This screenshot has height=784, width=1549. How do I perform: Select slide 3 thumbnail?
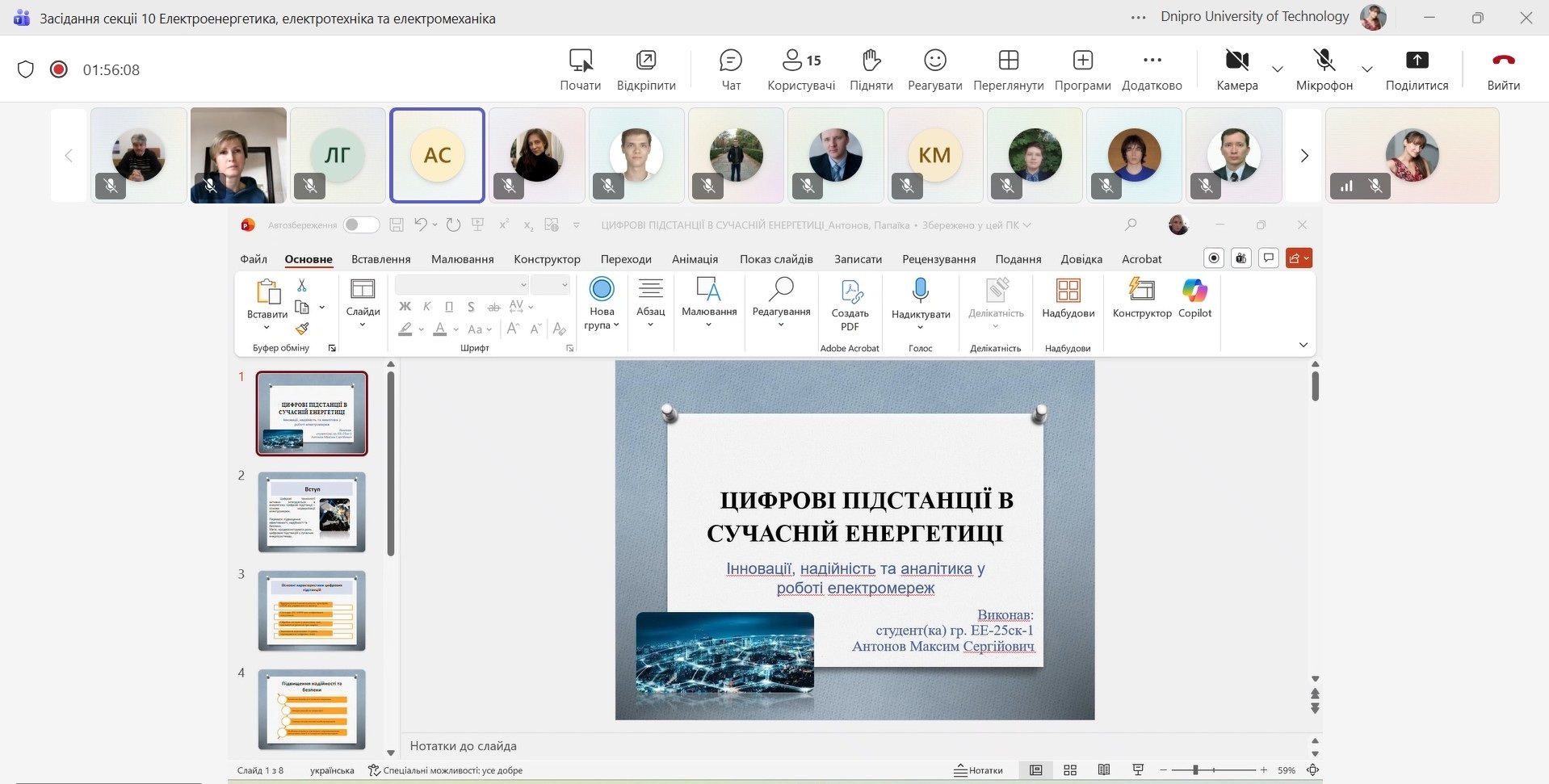tap(312, 610)
